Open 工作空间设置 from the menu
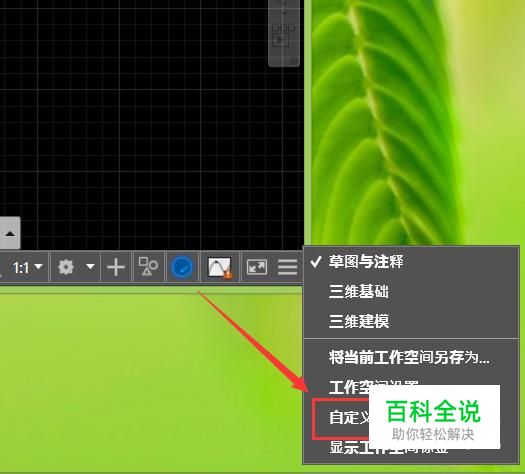The height and width of the screenshot is (474, 525). 411,386
